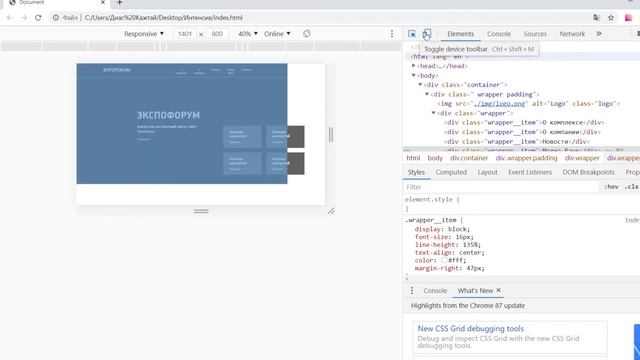The image size is (640, 360).
Task: Select div.wrapper.padding in the breadcrumb bar
Action: 526,158
